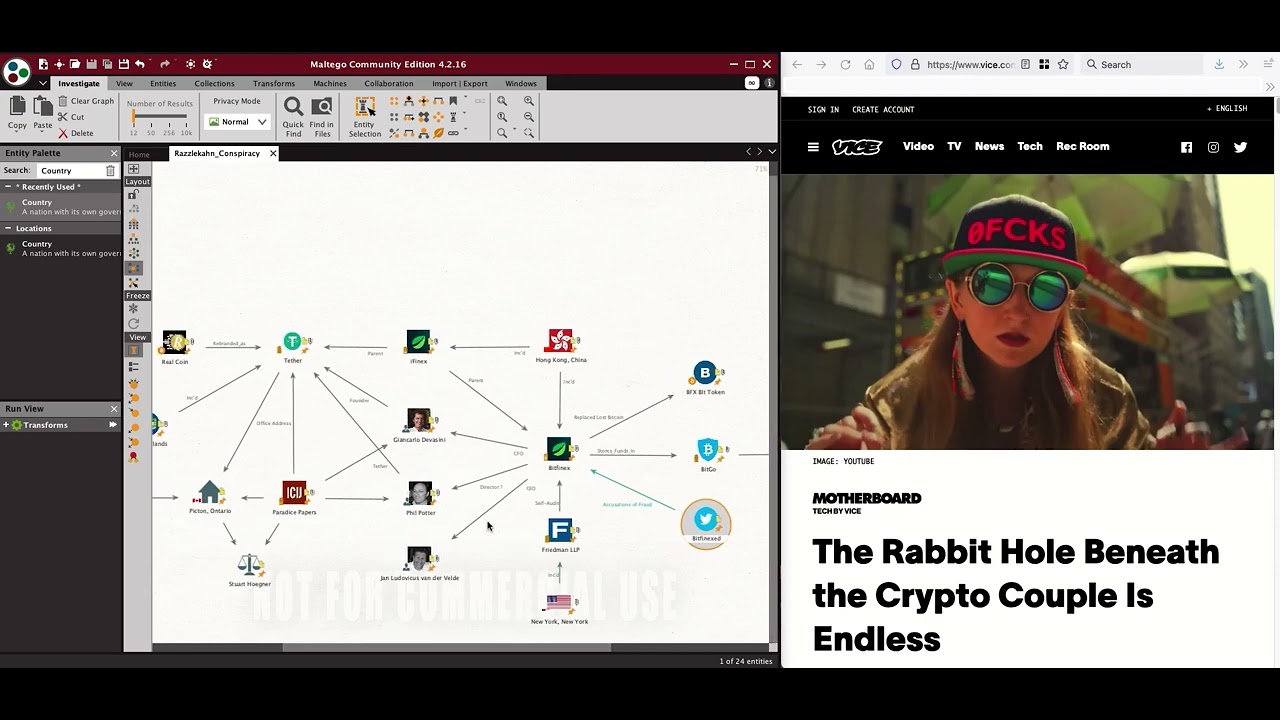This screenshot has width=1280, height=720.
Task: Select the New York, New York flag node
Action: pos(559,603)
